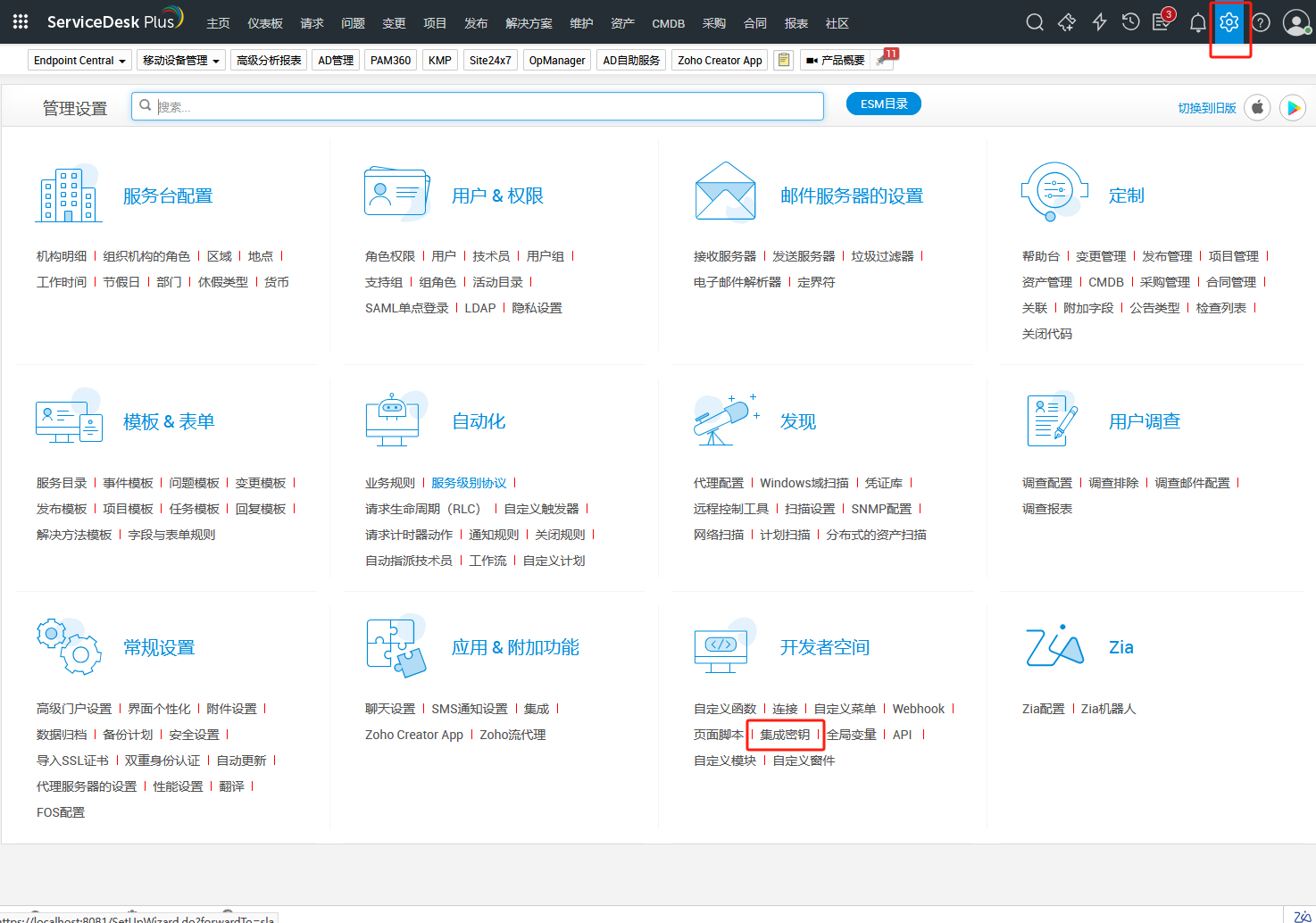Open the 机构明细 link
The height and width of the screenshot is (923, 1316).
[62, 256]
